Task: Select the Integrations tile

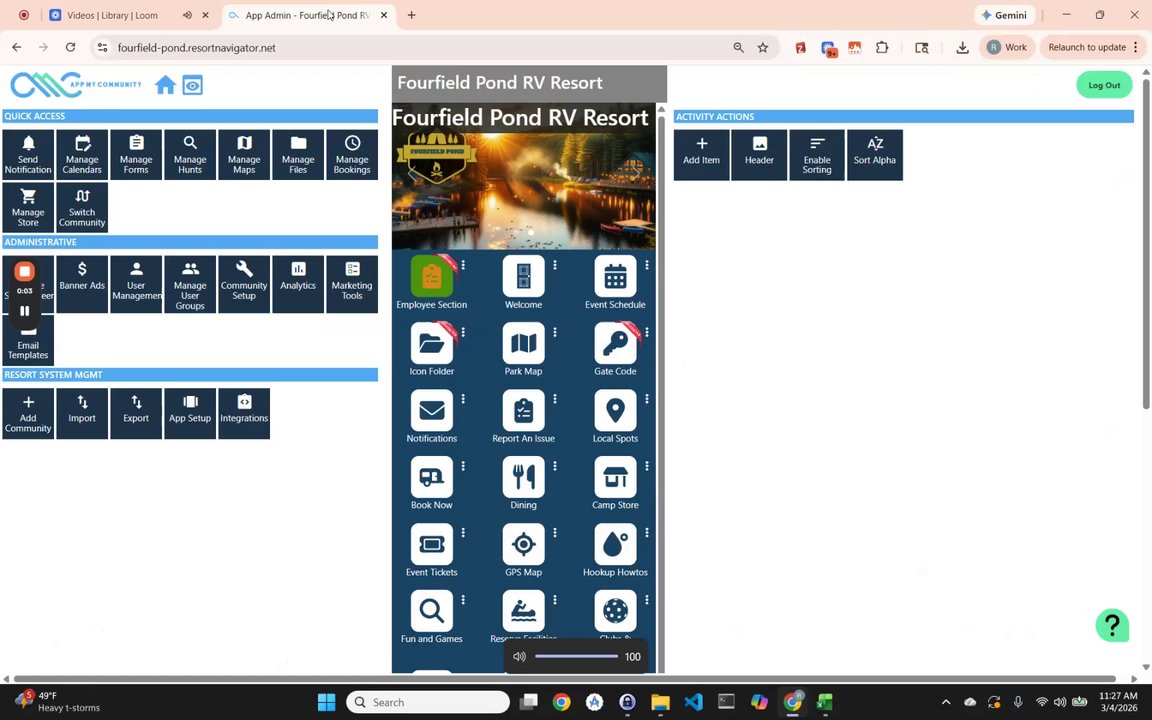Action: coord(244,414)
